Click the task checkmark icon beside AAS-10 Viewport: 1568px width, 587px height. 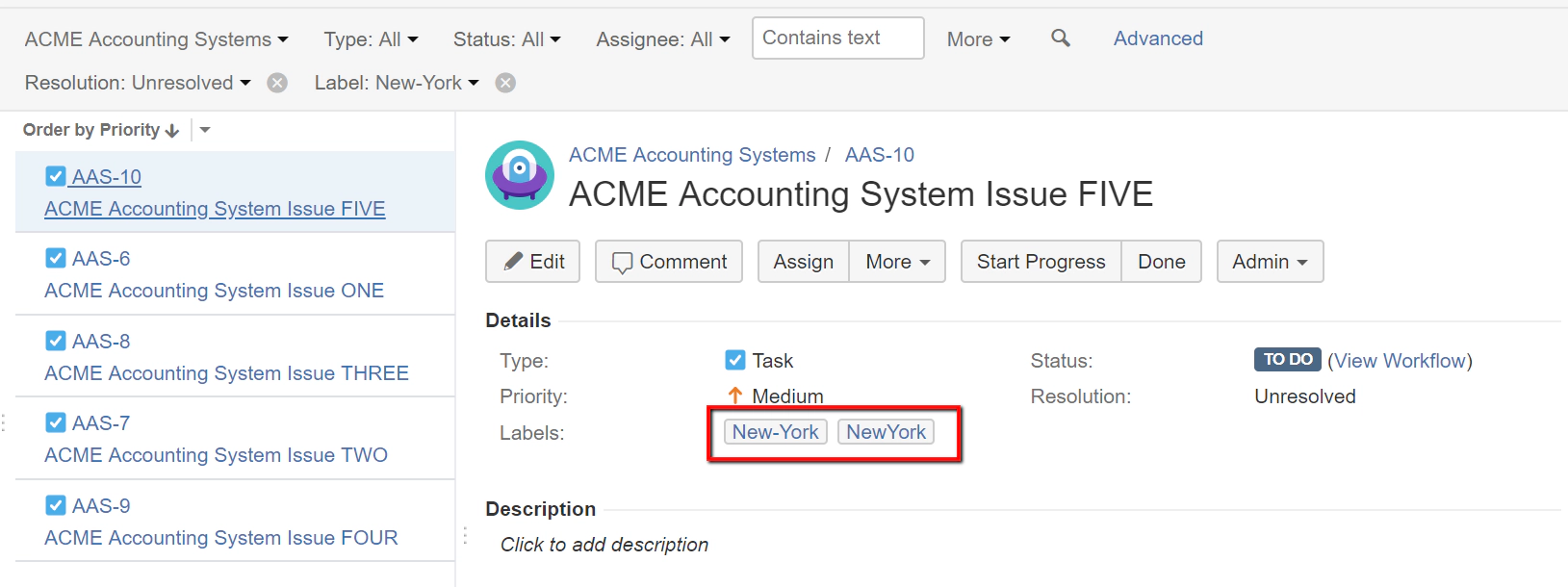(x=55, y=175)
